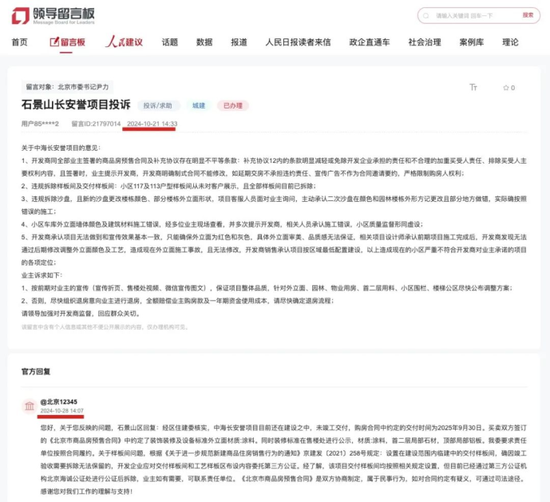
Task: Open the 数据 navigation tab
Action: point(204,42)
